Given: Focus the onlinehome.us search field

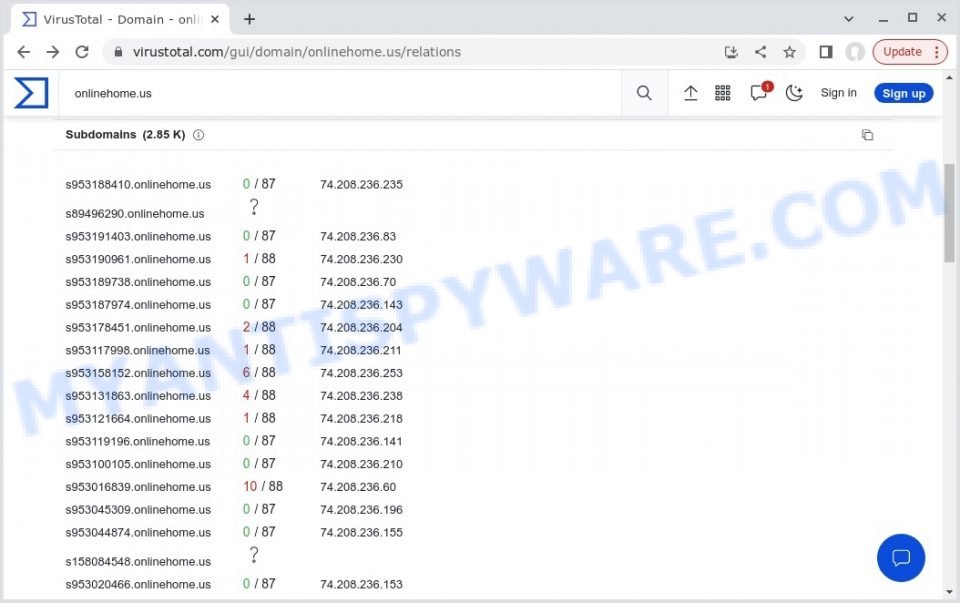Looking at the screenshot, I should pos(340,93).
